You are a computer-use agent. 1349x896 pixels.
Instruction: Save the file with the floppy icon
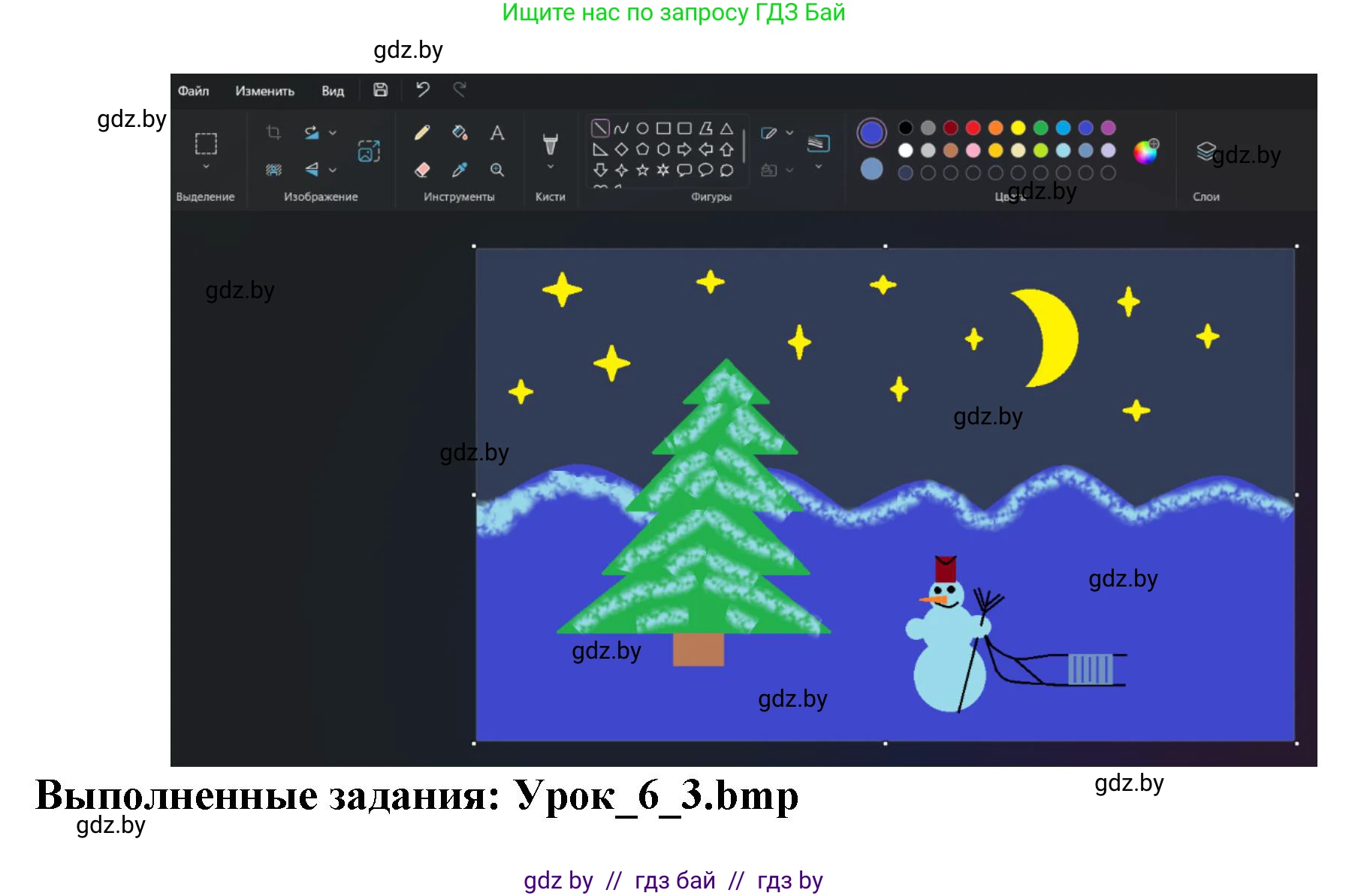click(381, 90)
